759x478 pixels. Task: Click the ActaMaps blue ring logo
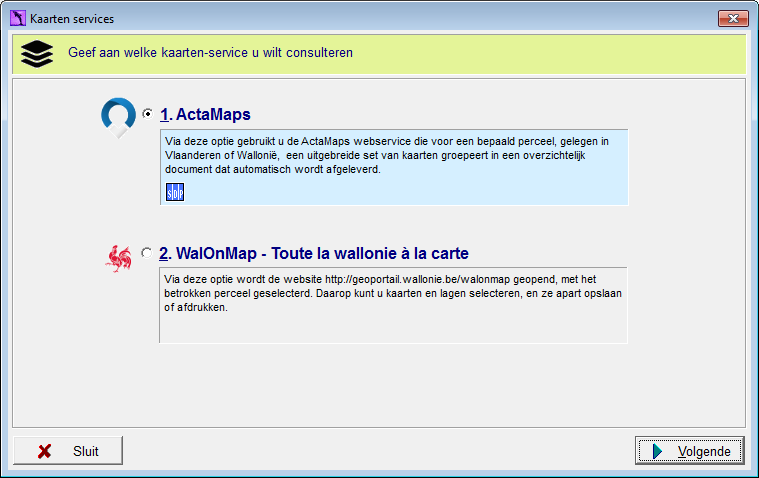(118, 118)
